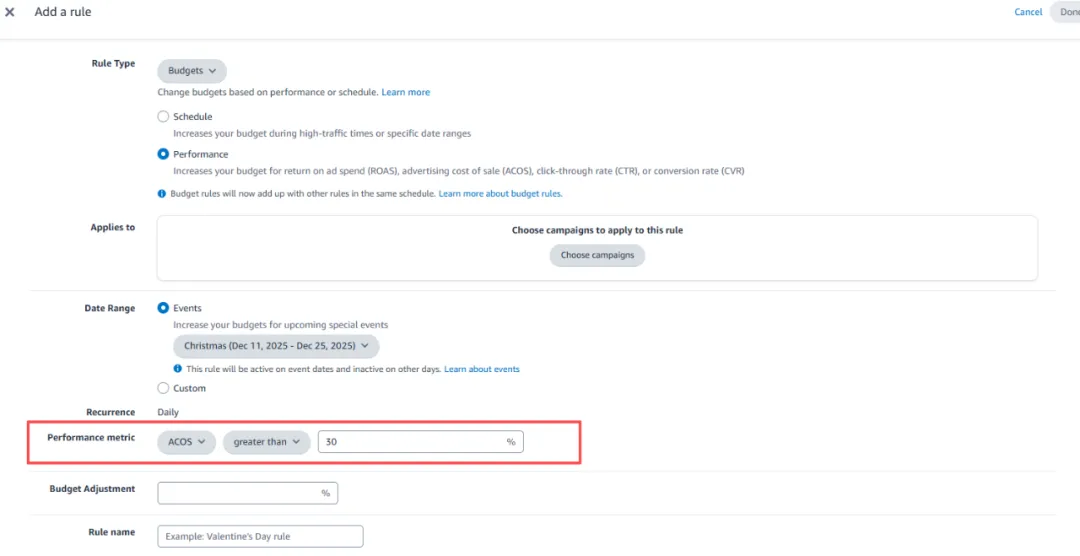Click the budget rules info icon
Image resolution: width=1080 pixels, height=556 pixels.
(x=162, y=193)
